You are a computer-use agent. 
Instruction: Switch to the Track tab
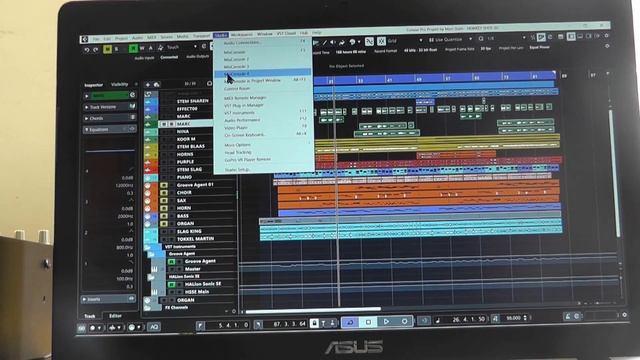(x=89, y=316)
